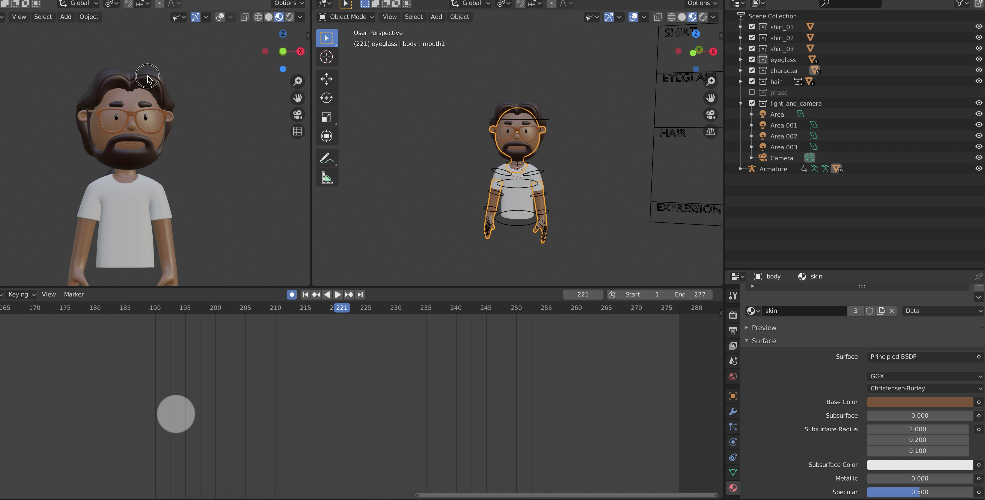
Task: Pick the Annotate pencil tool
Action: click(326, 158)
